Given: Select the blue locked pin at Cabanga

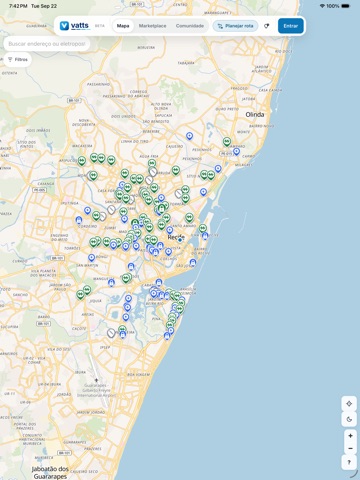Looking at the screenshot, I should [159, 282].
